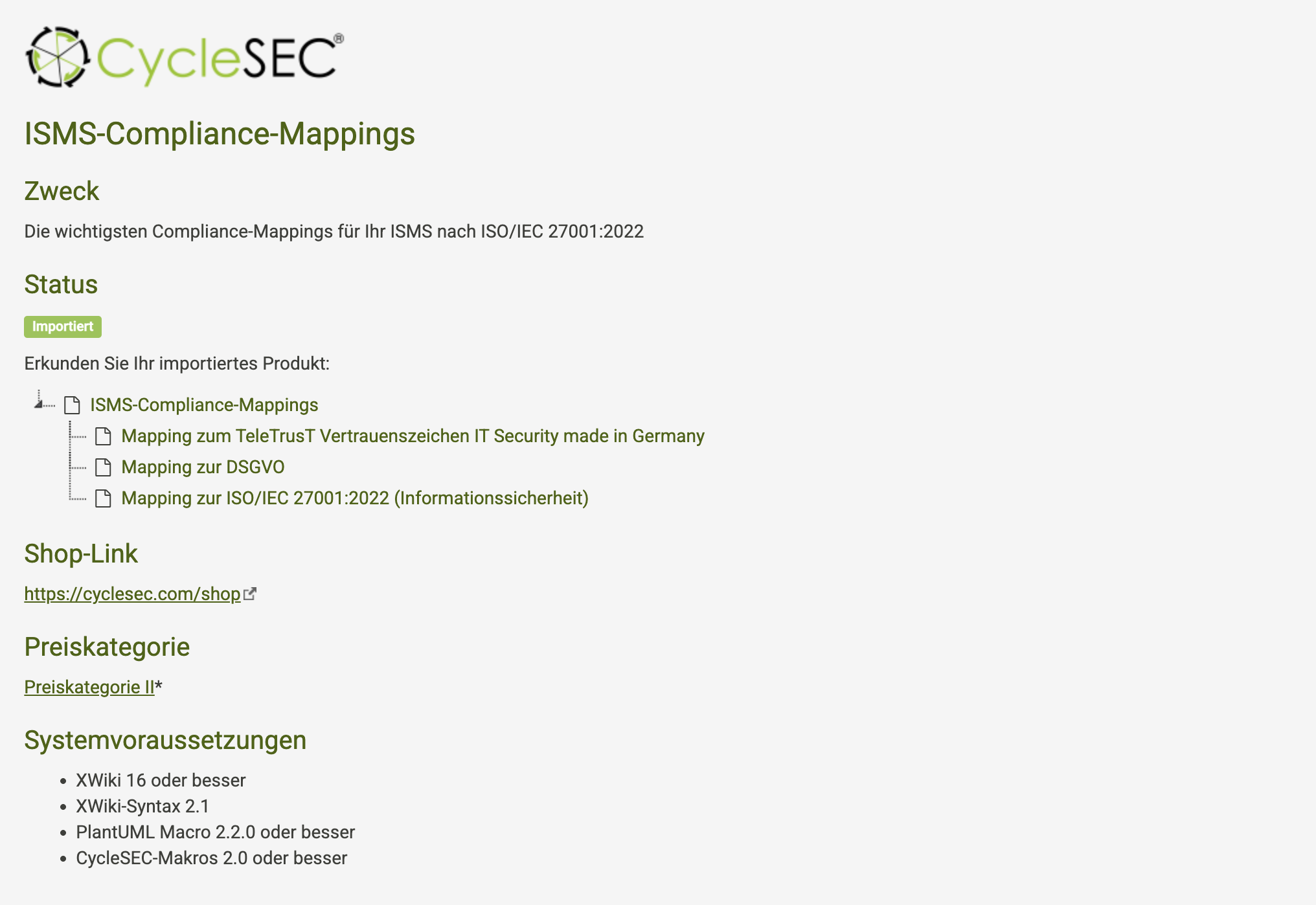Click the green Importiert status badge
This screenshot has height=905, width=1316.
point(63,327)
